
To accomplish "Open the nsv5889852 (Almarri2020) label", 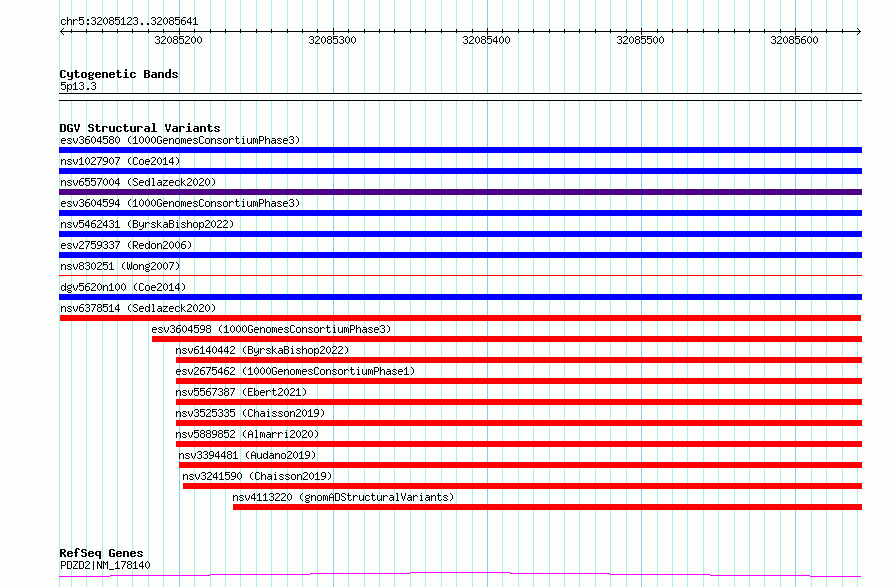I will (247, 434).
